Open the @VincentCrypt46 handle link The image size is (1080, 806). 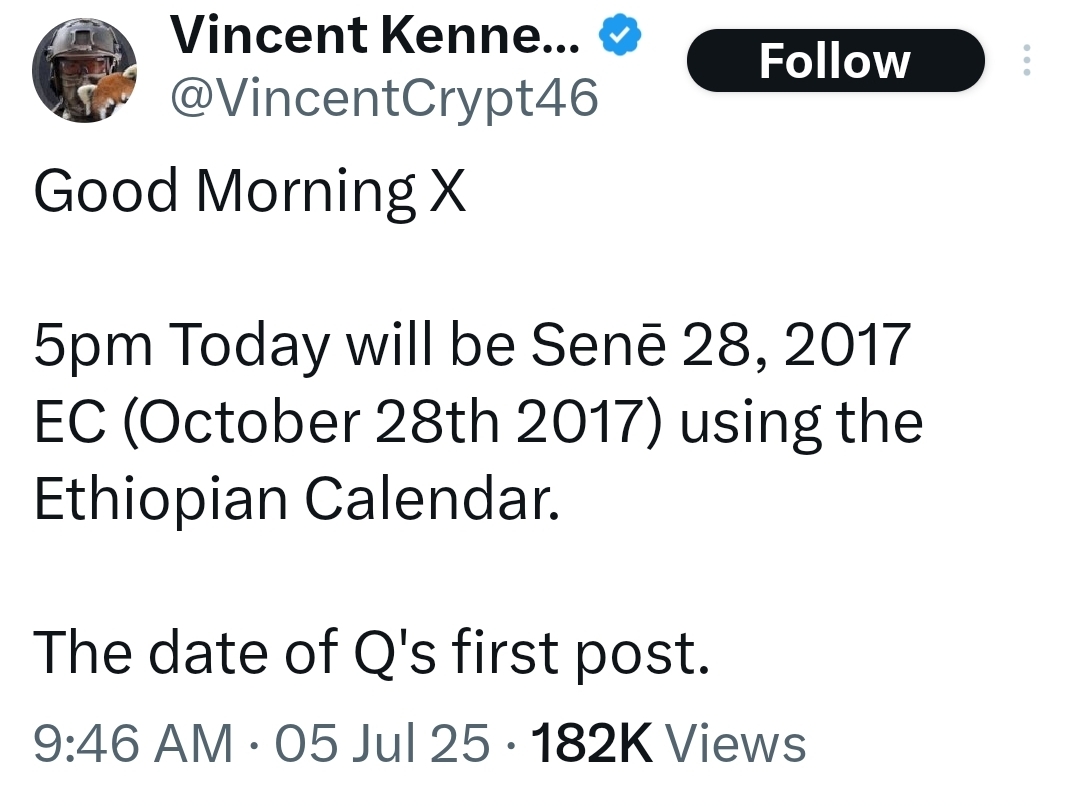point(384,98)
